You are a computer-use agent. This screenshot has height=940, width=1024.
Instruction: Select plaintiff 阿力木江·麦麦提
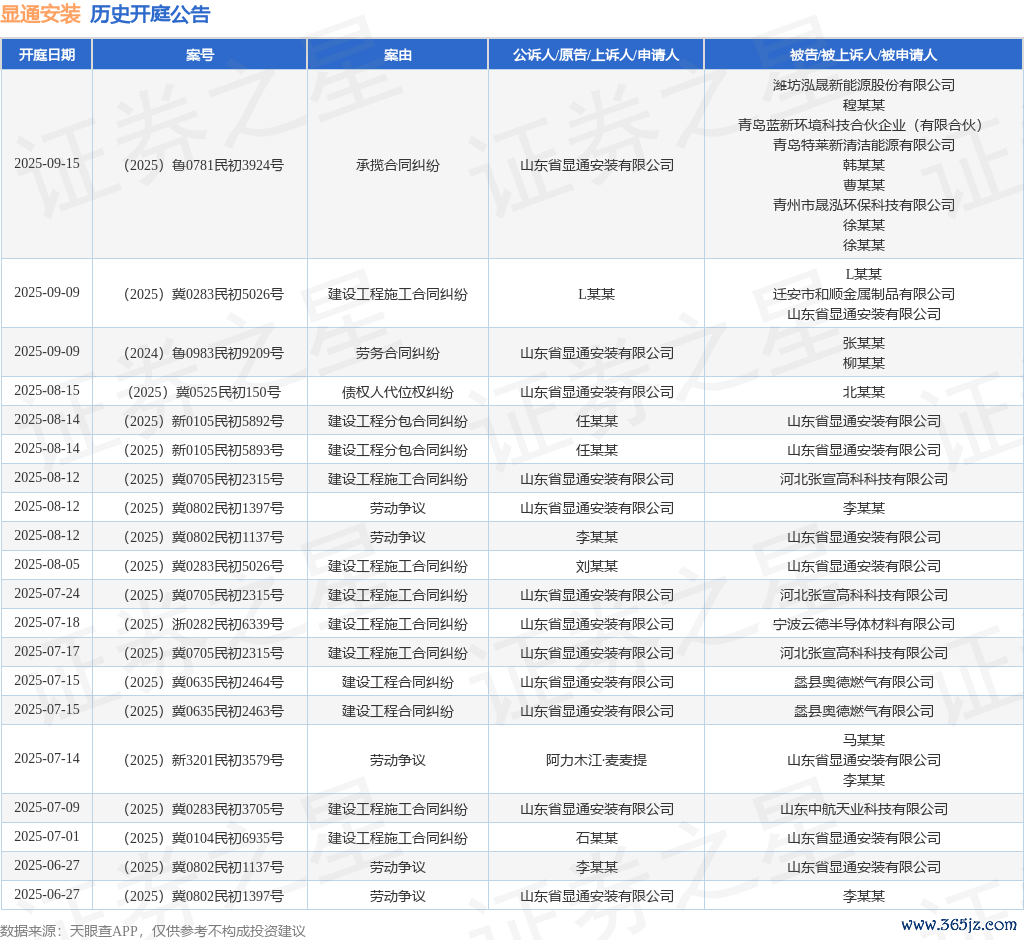tap(596, 760)
